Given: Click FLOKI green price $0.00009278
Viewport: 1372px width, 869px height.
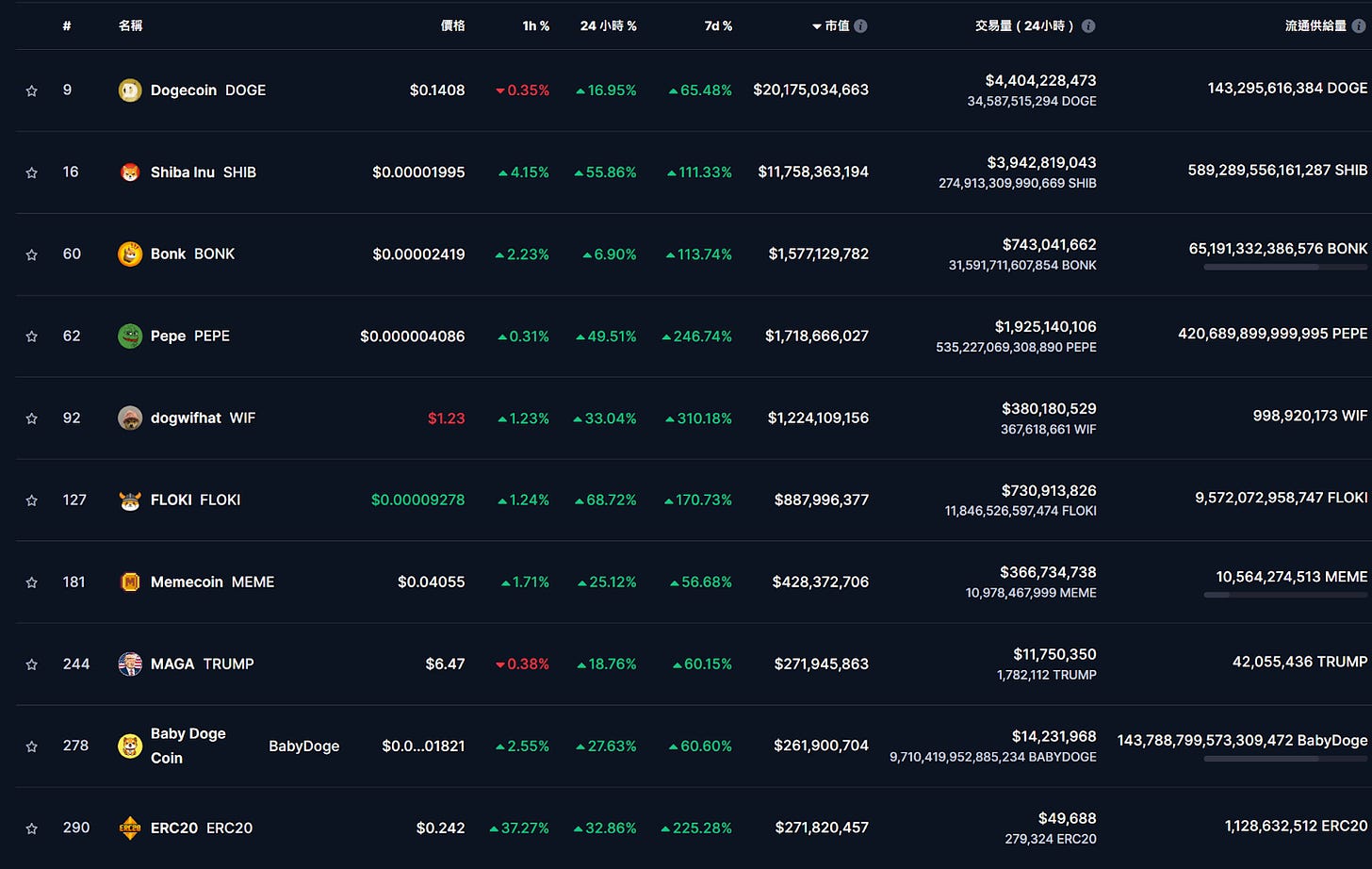Looking at the screenshot, I should coord(418,500).
